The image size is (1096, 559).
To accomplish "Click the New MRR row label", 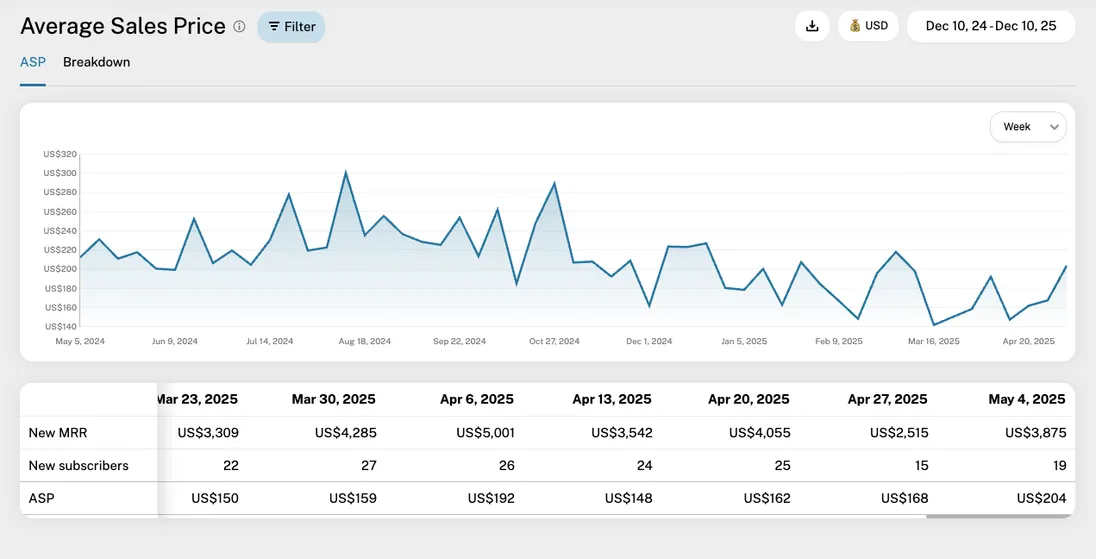I will tap(58, 432).
